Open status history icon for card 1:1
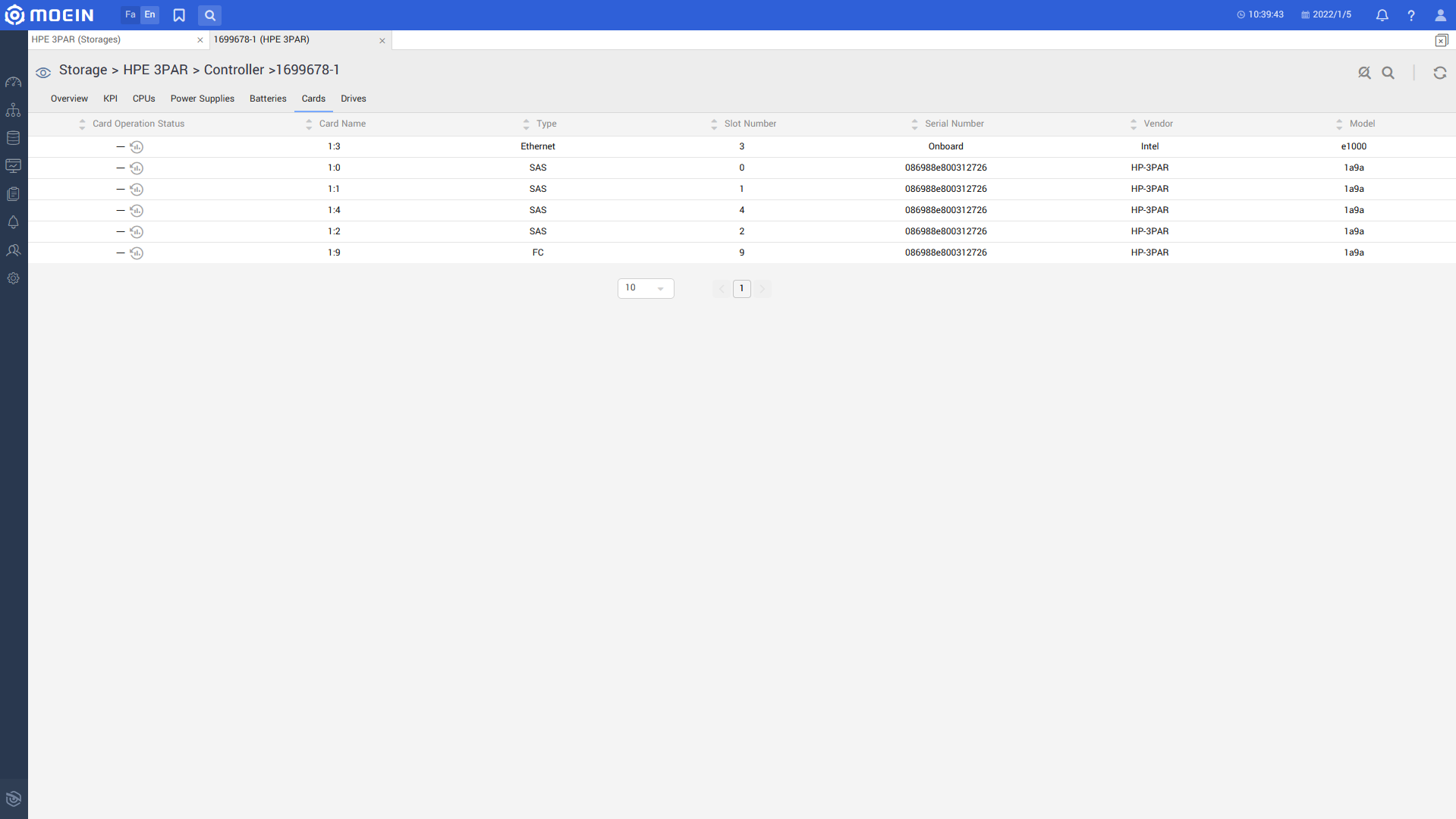 point(137,190)
